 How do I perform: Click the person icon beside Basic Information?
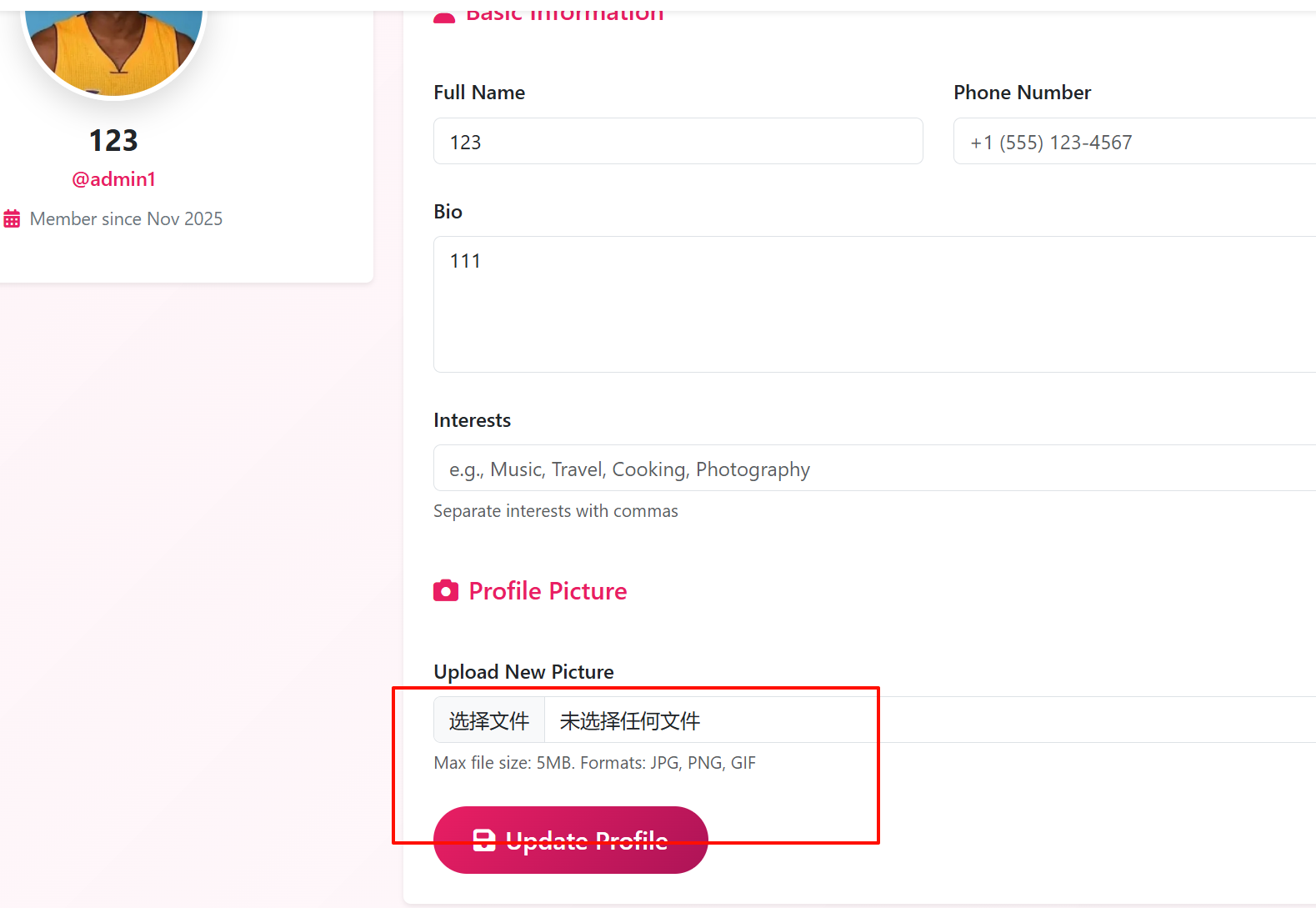click(x=444, y=17)
